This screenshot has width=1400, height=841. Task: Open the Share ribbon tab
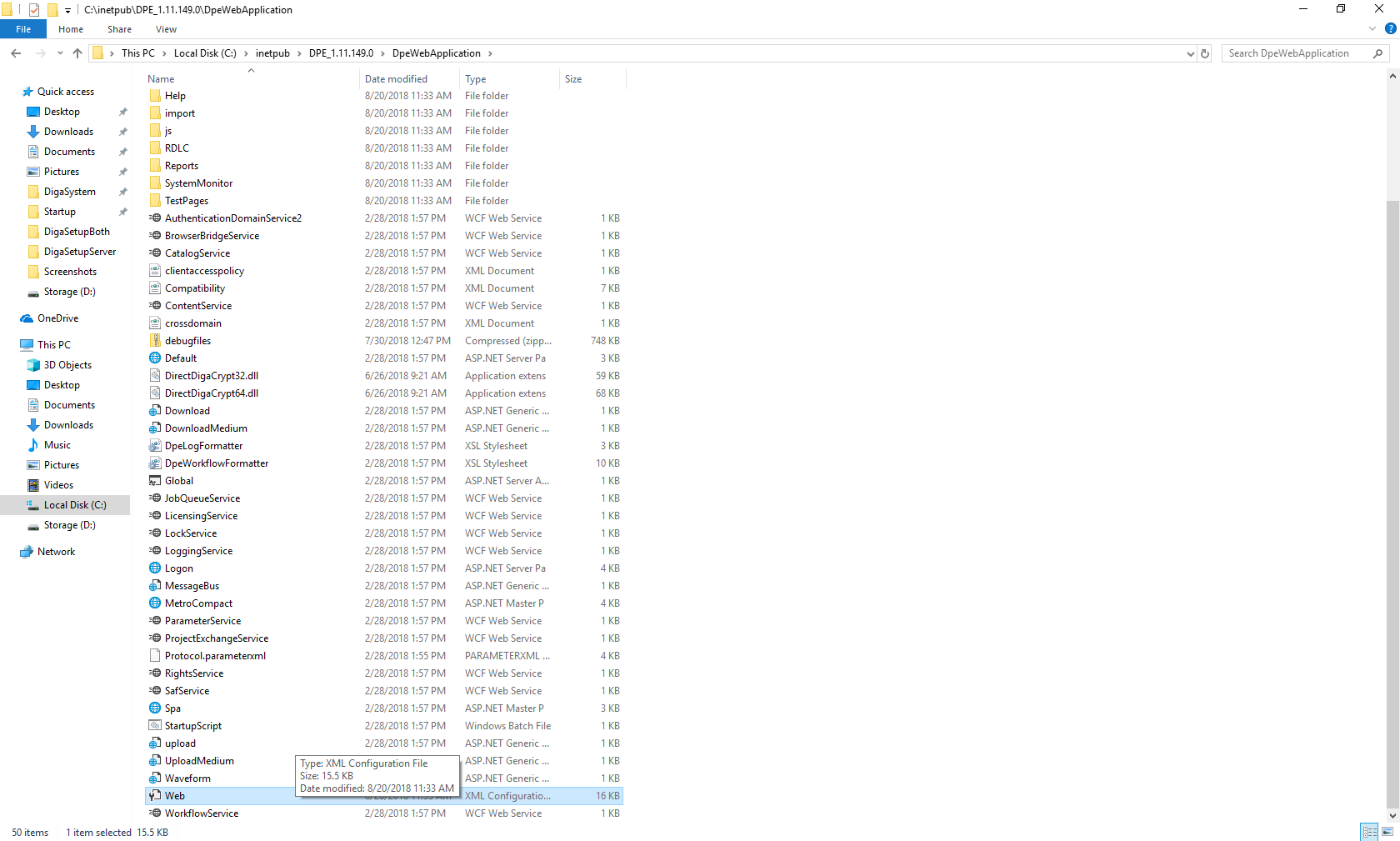point(119,29)
